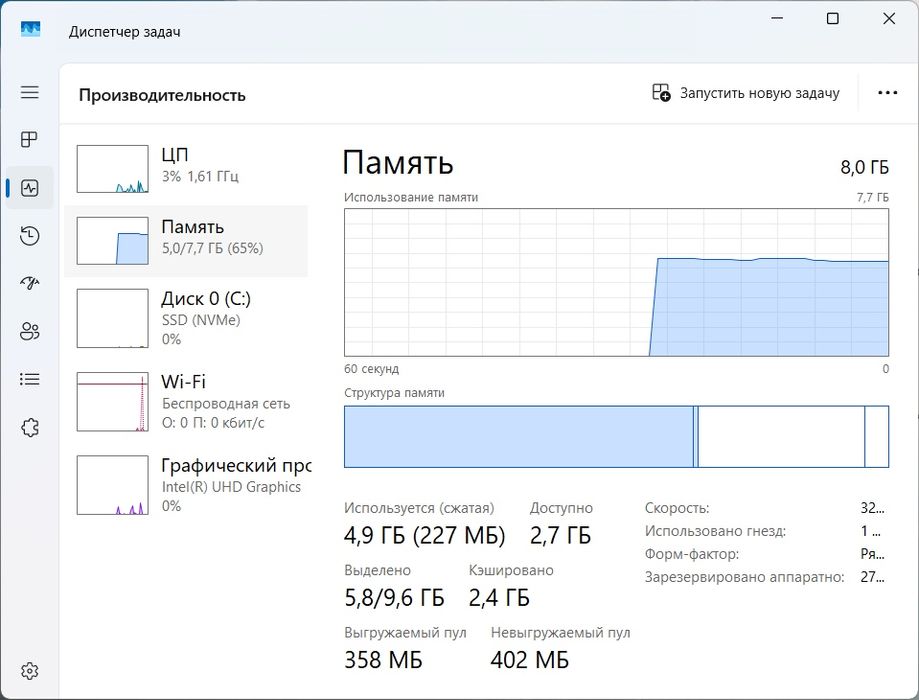Minimize the Task Manager window
919x700 pixels.
[x=777, y=18]
